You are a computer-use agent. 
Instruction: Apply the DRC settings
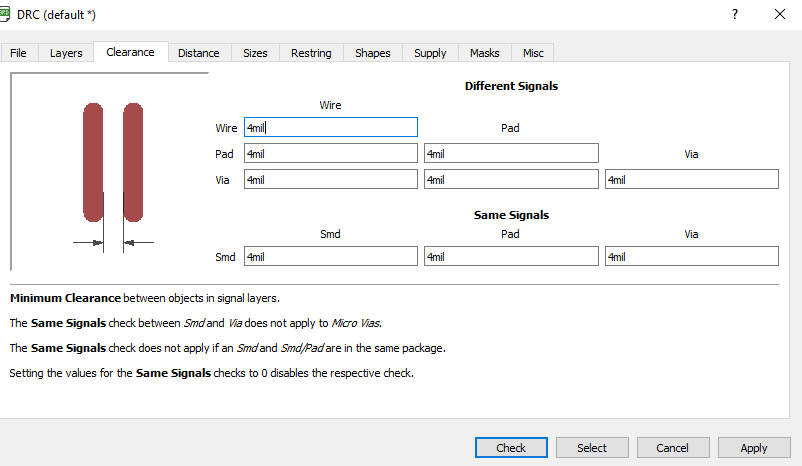coord(754,448)
